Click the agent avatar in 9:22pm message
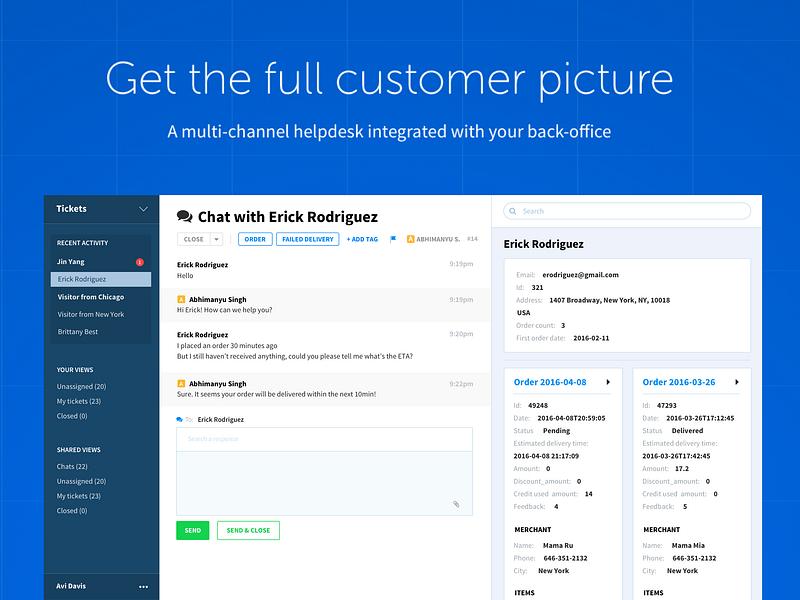This screenshot has width=800, height=600. coord(181,384)
